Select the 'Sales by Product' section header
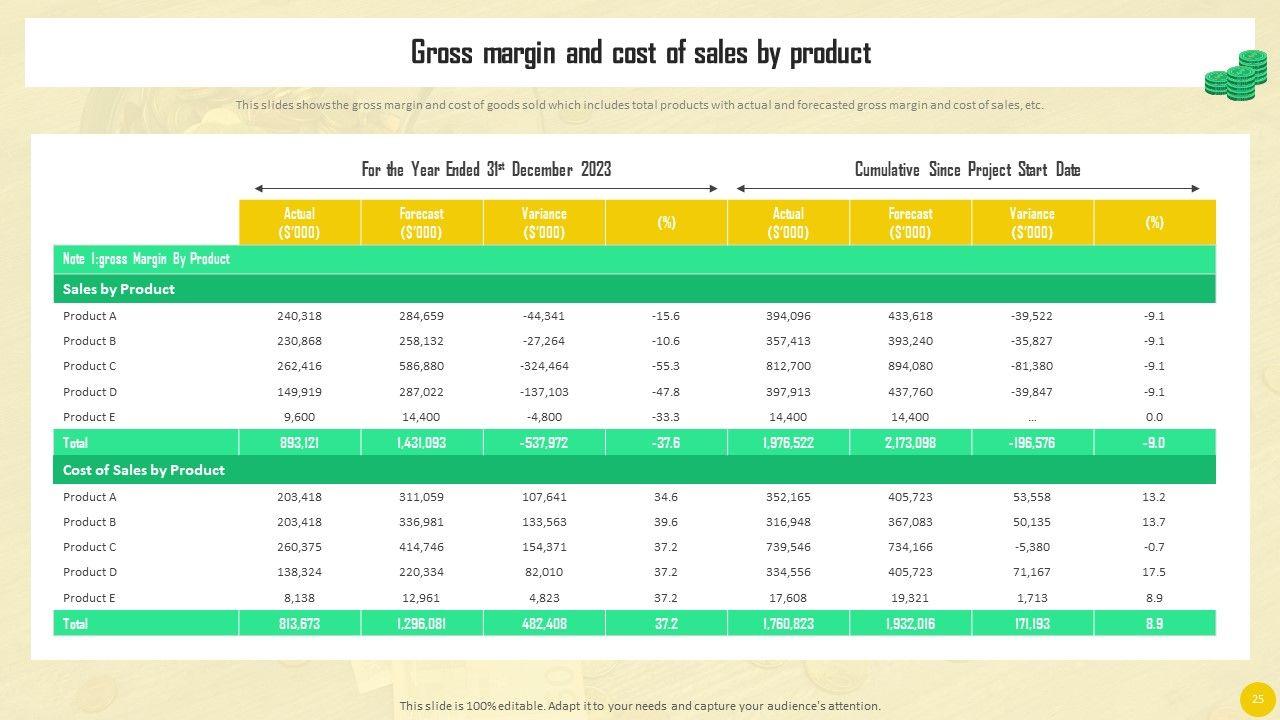The height and width of the screenshot is (720, 1280). 634,289
